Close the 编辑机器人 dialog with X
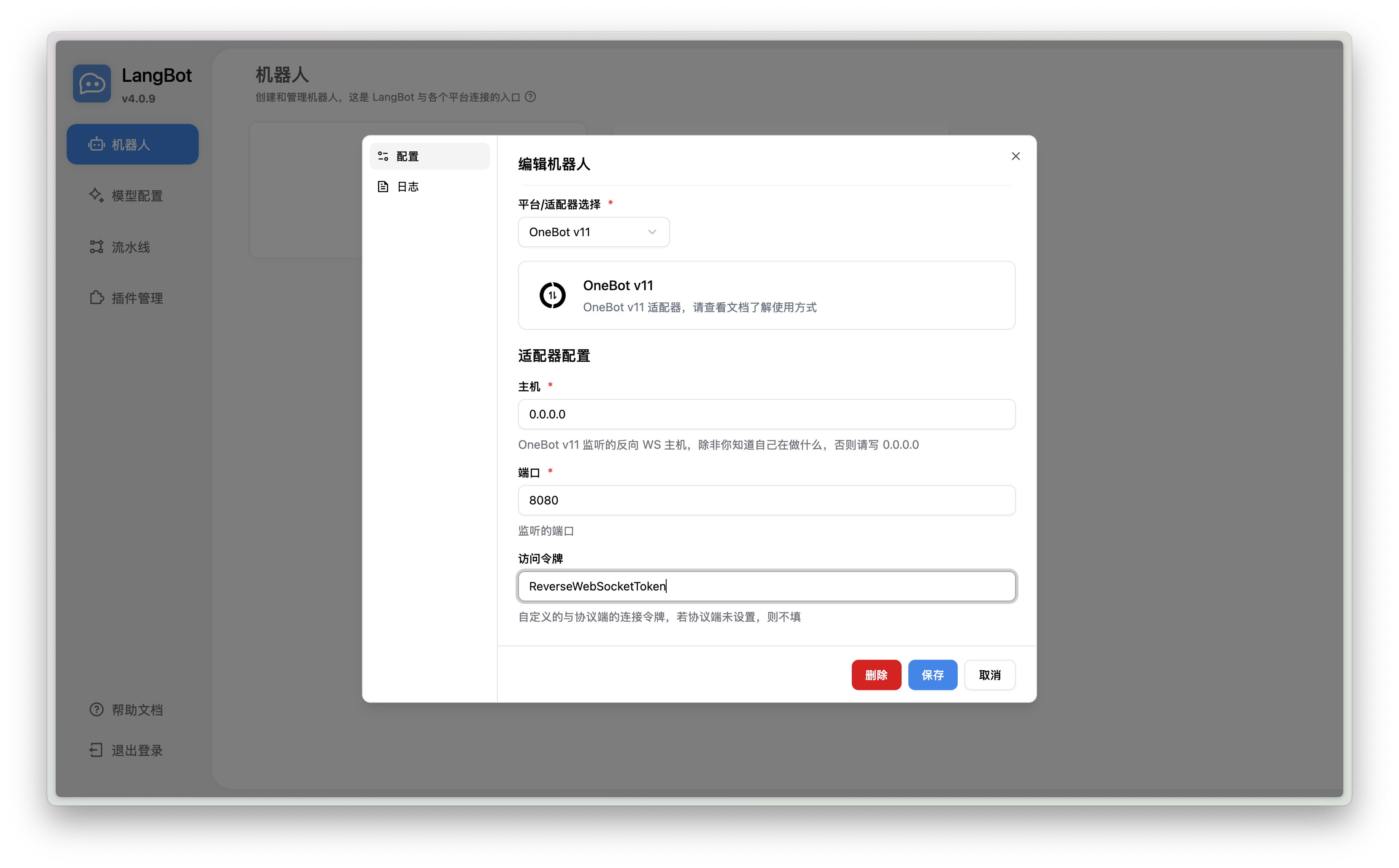Viewport: 1399px width, 868px height. [x=1015, y=156]
